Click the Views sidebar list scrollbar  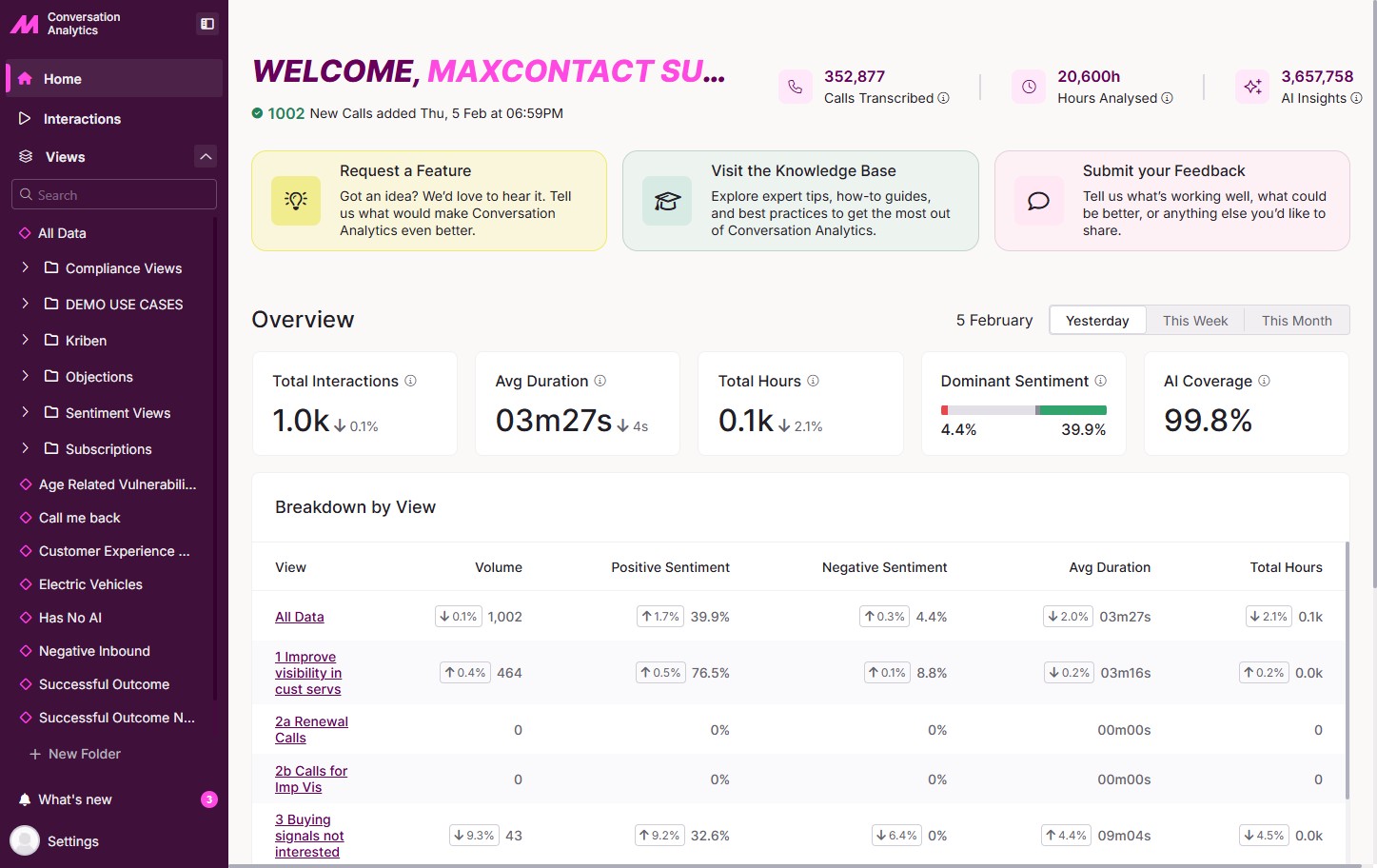(x=216, y=457)
